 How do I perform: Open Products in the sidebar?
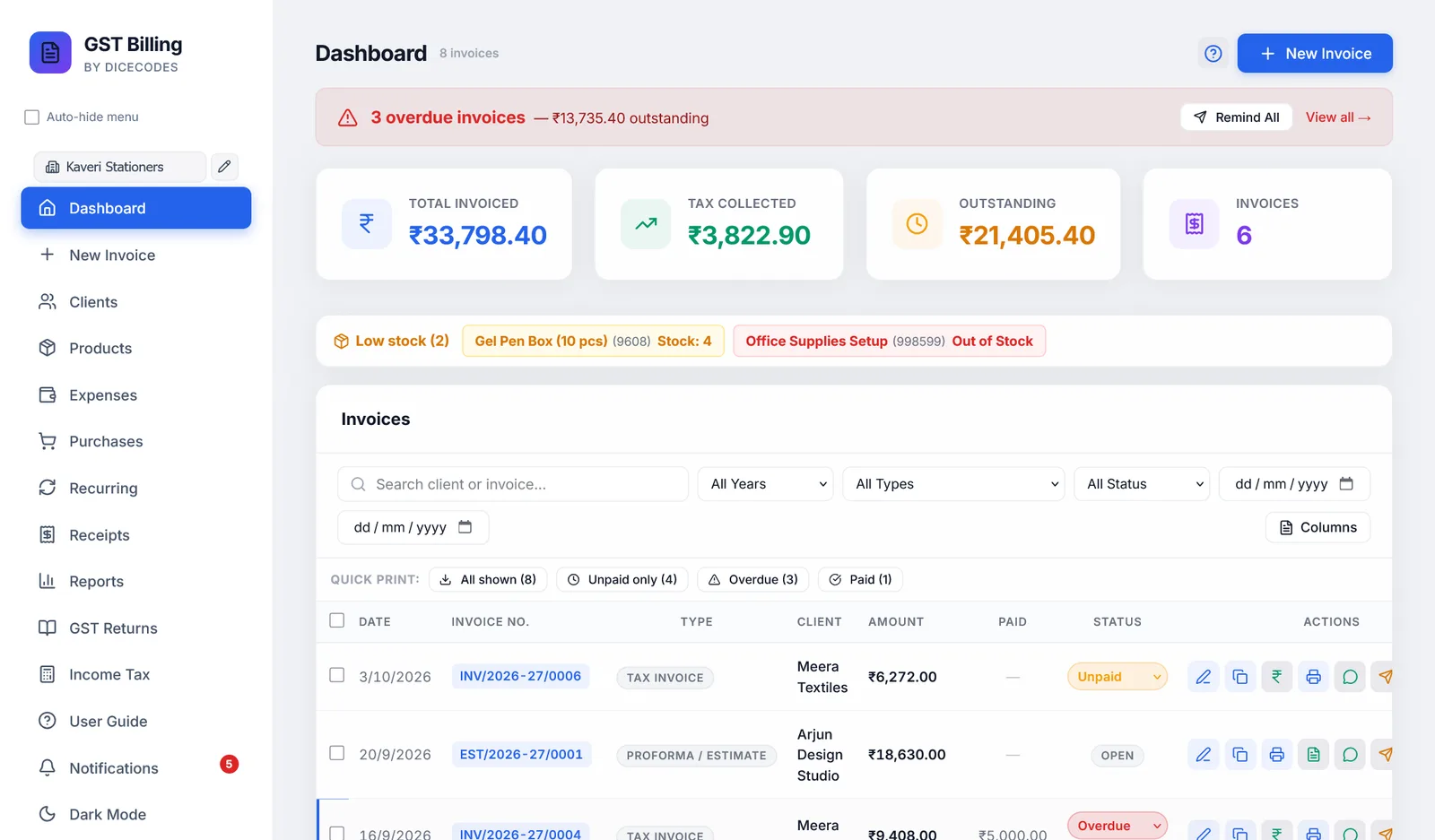click(x=136, y=349)
